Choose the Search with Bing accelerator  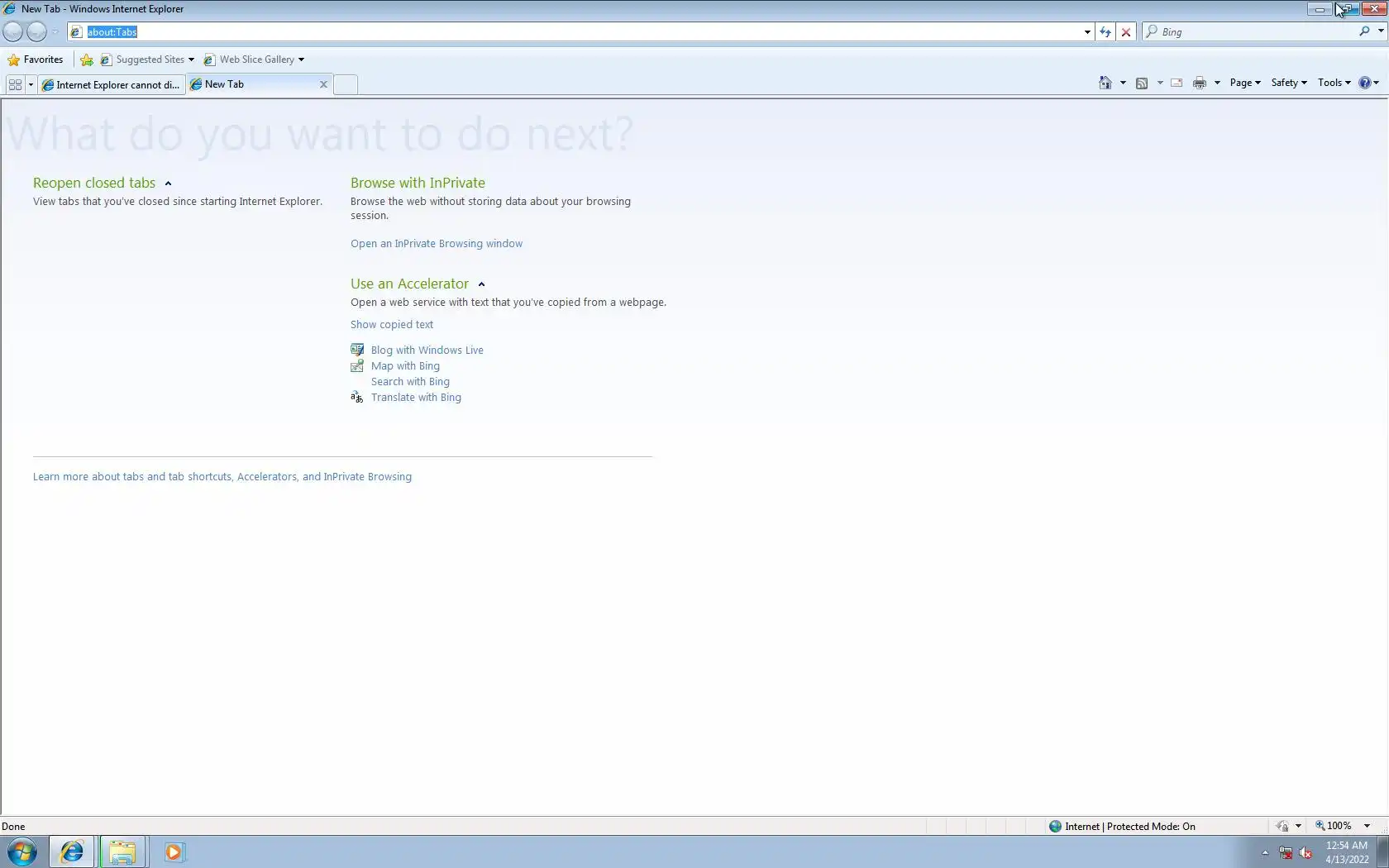point(410,382)
